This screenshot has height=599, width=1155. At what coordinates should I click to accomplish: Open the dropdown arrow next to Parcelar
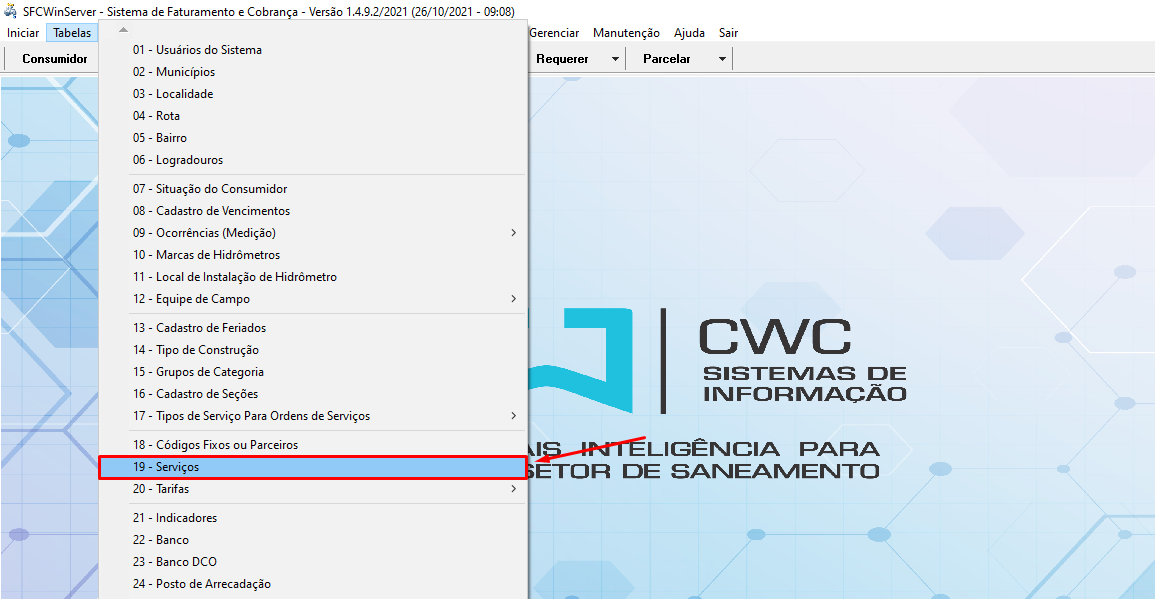click(x=722, y=59)
